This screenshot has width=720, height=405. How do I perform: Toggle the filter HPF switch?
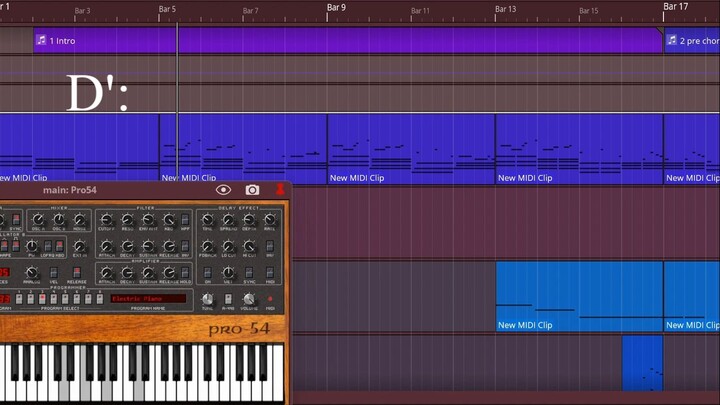click(186, 220)
